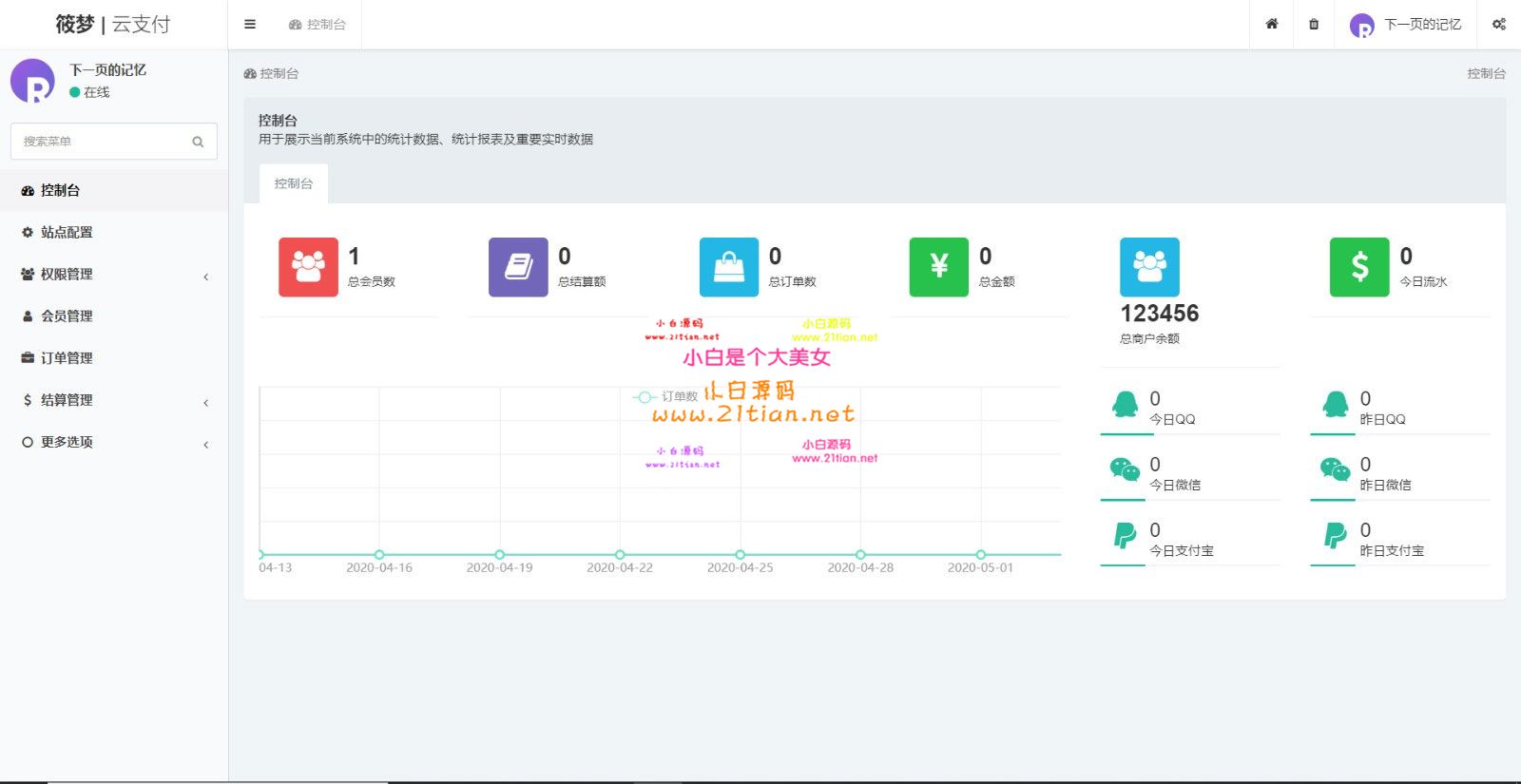Image resolution: width=1521 pixels, height=784 pixels.
Task: Click the 2020-04-22 data point on chart
Action: click(620, 554)
